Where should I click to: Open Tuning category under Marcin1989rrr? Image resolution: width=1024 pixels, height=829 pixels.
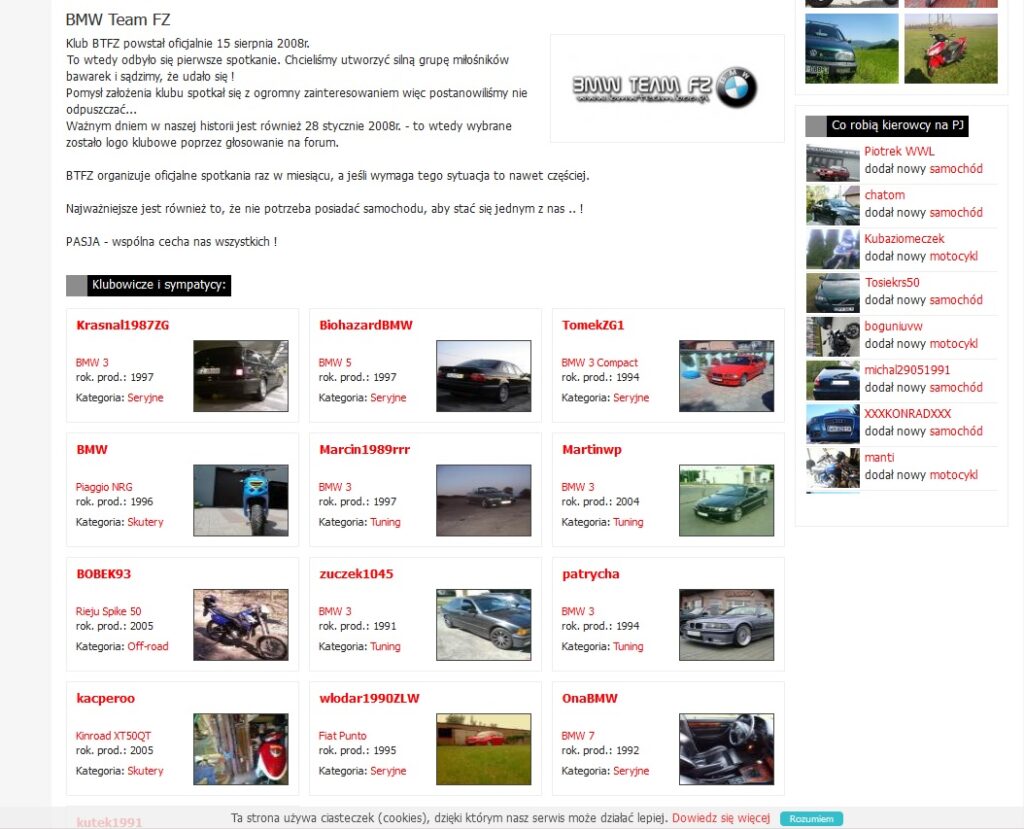385,522
